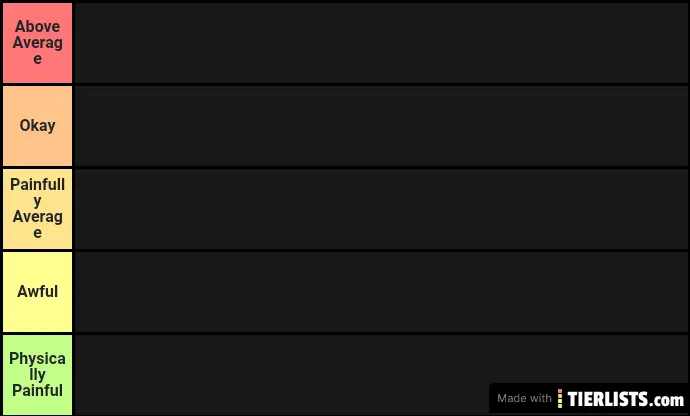Click inside the empty 'Awful' tier row

click(380, 292)
